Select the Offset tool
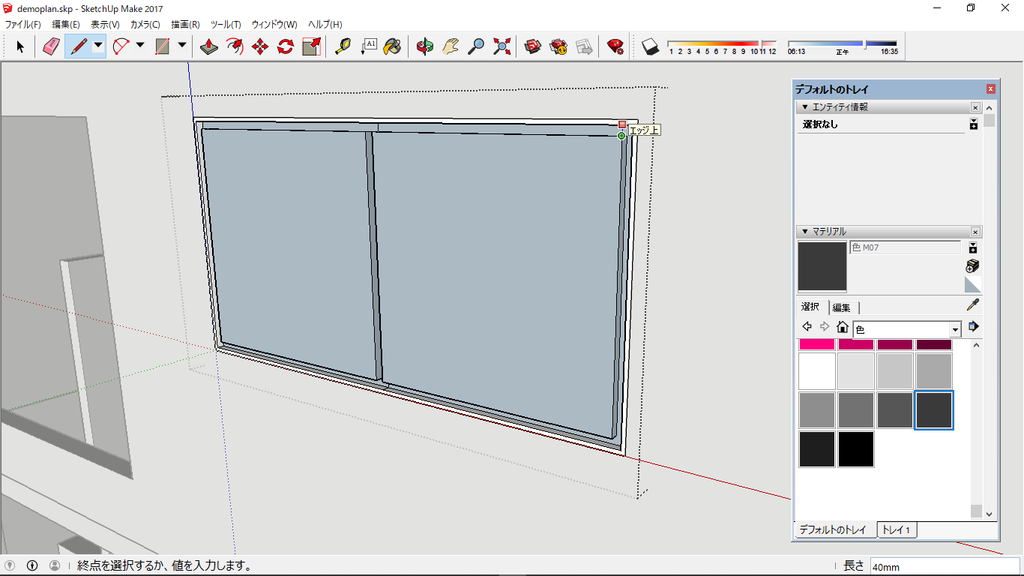 click(234, 46)
